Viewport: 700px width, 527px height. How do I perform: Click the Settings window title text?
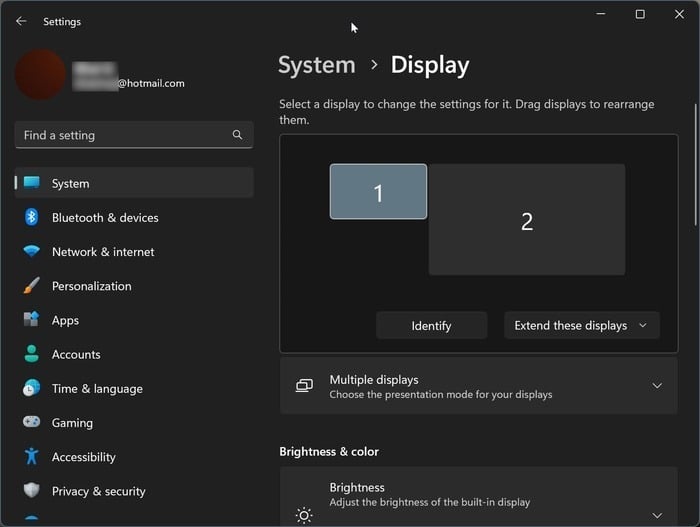[x=62, y=21]
